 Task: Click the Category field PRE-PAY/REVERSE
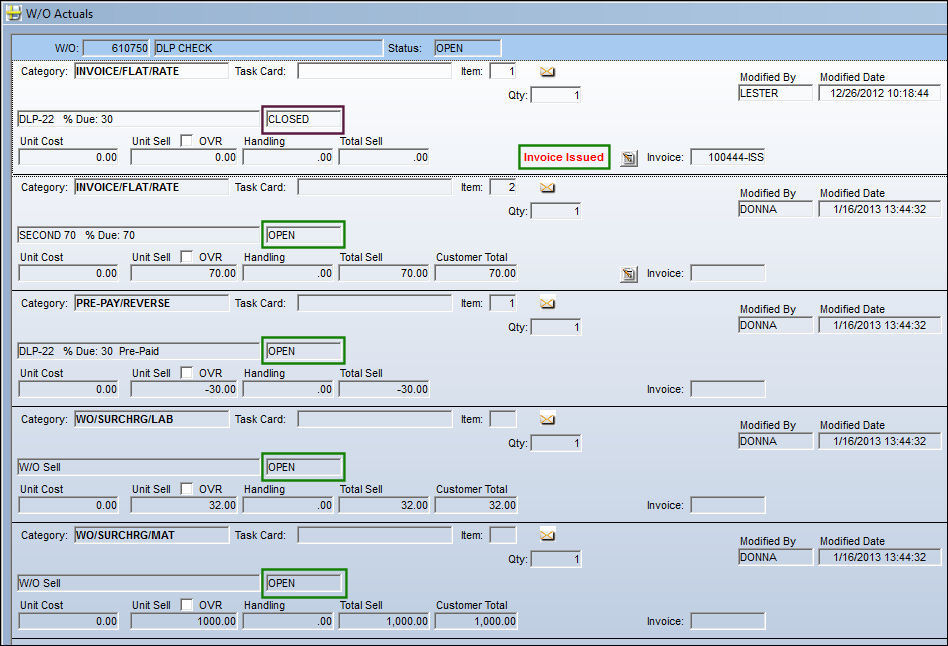(x=152, y=304)
